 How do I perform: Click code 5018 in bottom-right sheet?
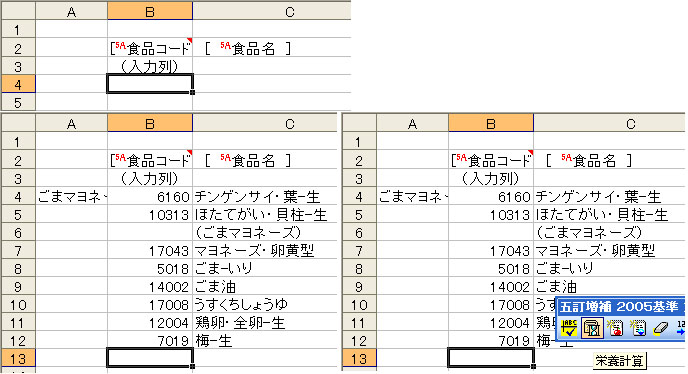[x=514, y=269]
